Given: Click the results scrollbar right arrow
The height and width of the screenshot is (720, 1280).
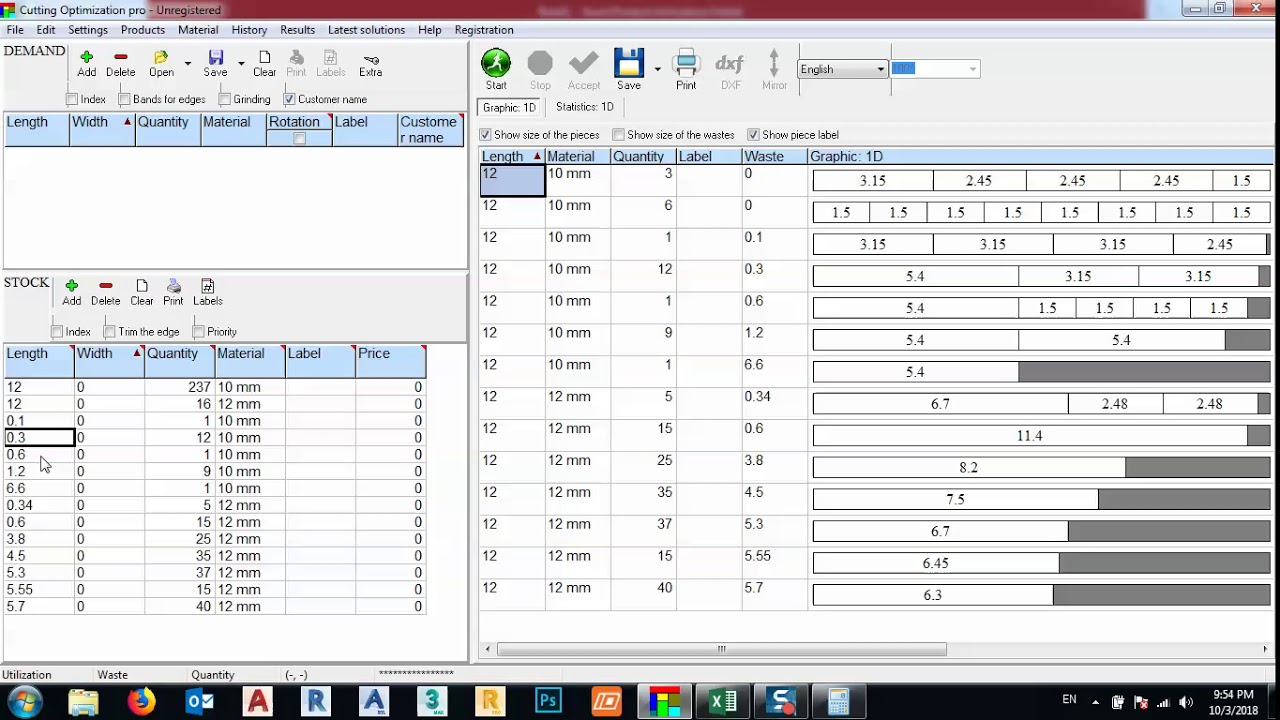Looking at the screenshot, I should pyautogui.click(x=1265, y=649).
